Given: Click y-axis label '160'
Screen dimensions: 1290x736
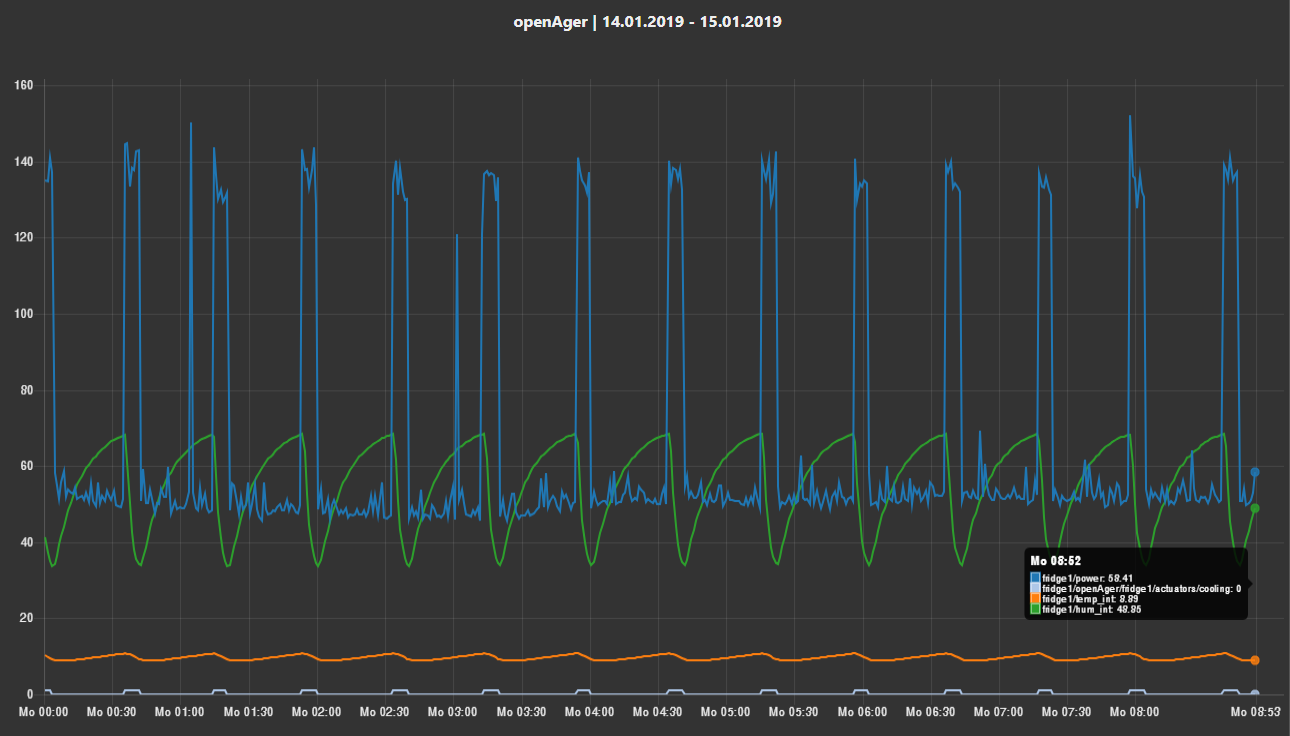Looking at the screenshot, I should (x=24, y=85).
